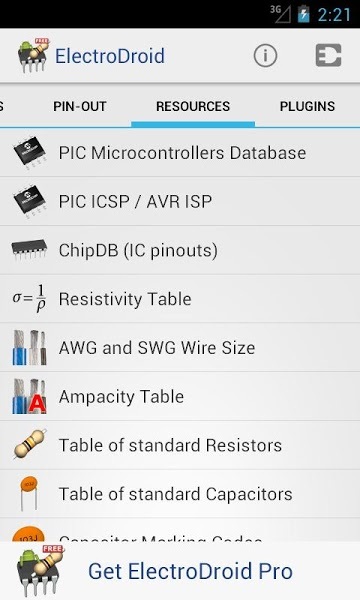Tap the info icon in the header
Image resolution: width=360 pixels, height=600 pixels.
tap(265, 56)
